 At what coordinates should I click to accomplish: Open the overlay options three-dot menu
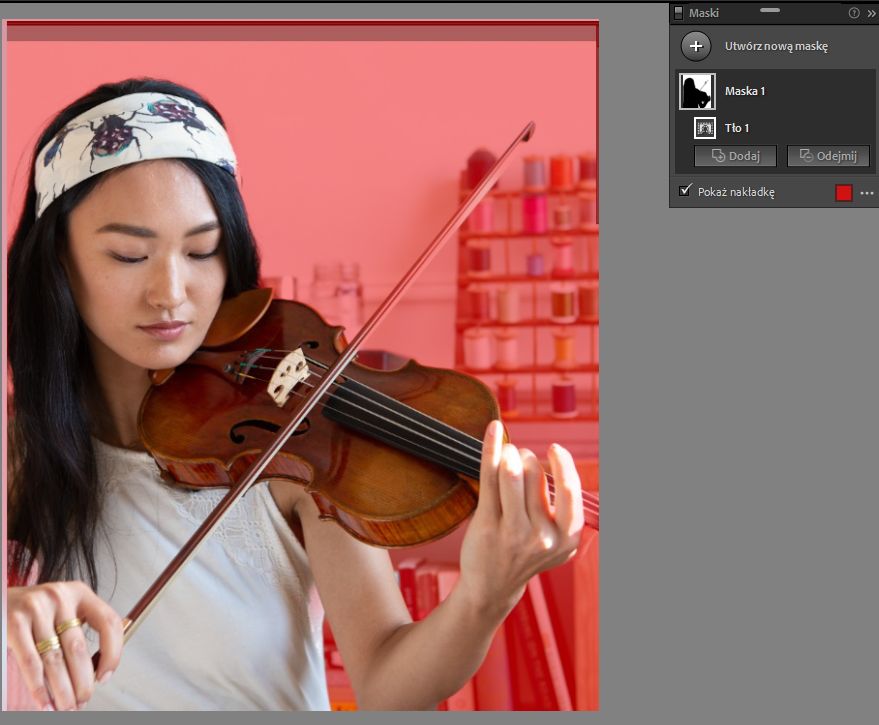[x=867, y=193]
